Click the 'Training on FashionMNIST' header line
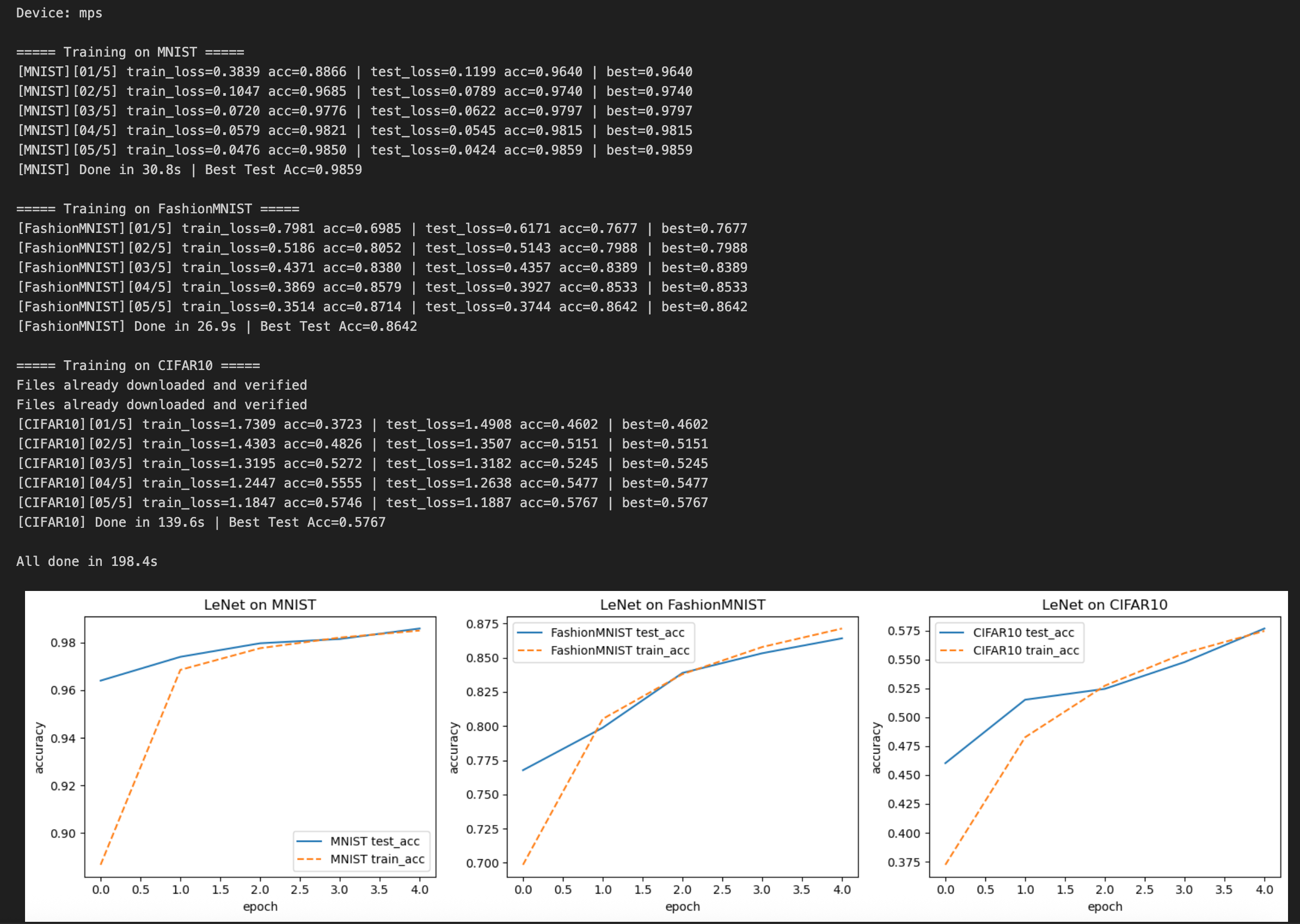 pyautogui.click(x=158, y=209)
